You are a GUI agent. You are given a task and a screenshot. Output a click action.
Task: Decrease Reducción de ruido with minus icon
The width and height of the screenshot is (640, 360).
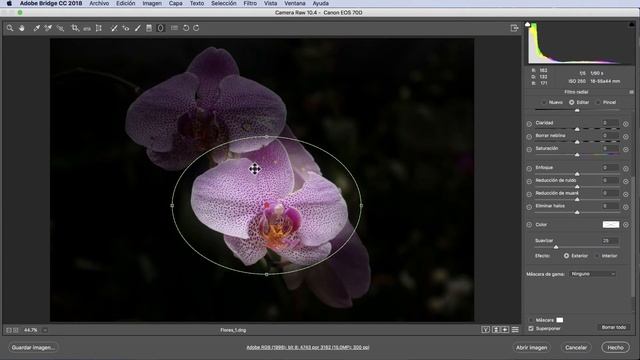click(x=529, y=181)
